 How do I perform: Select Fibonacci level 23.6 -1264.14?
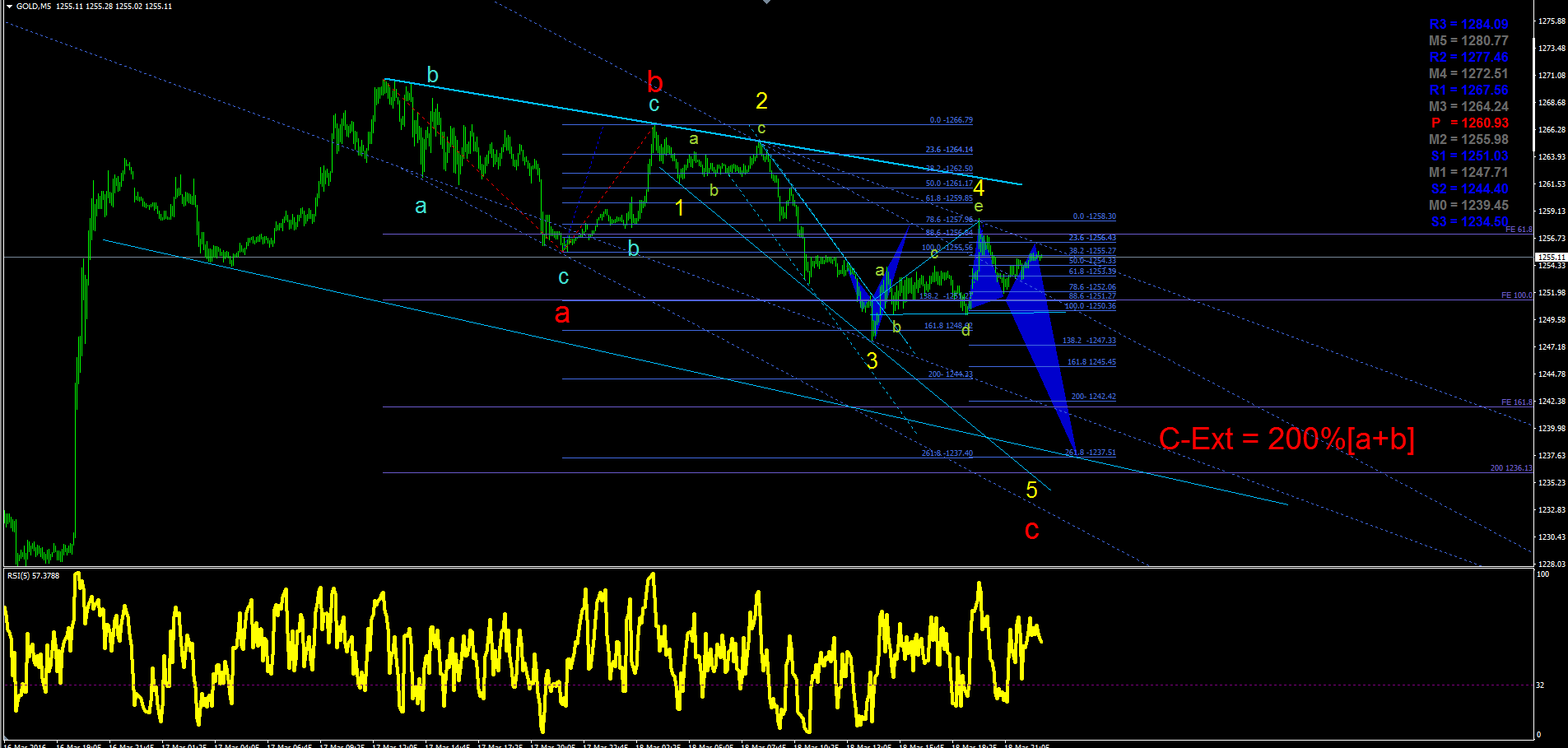tap(949, 150)
